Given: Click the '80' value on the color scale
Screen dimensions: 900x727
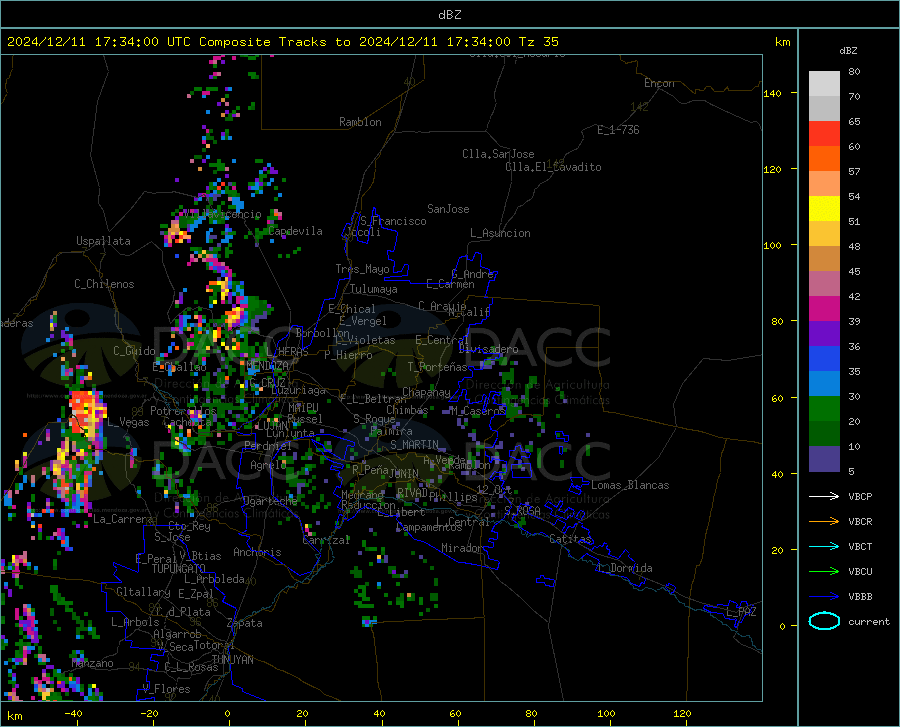Looking at the screenshot, I should [x=854, y=72].
